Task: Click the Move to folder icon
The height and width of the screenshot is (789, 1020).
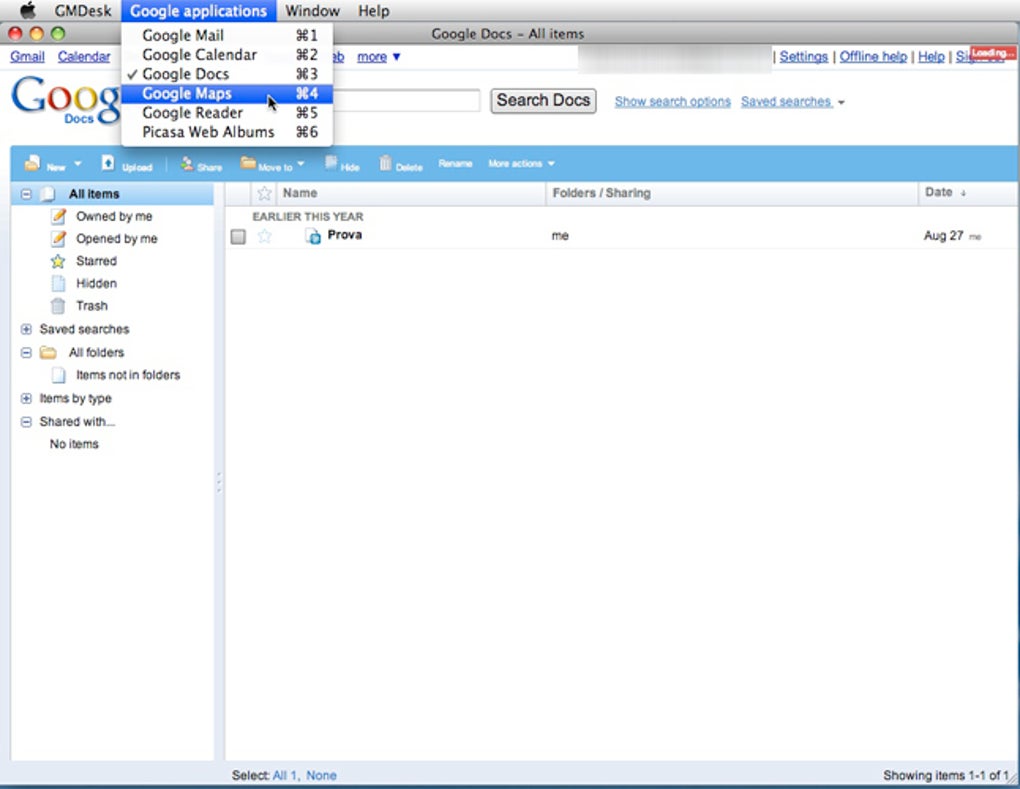Action: pyautogui.click(x=248, y=162)
